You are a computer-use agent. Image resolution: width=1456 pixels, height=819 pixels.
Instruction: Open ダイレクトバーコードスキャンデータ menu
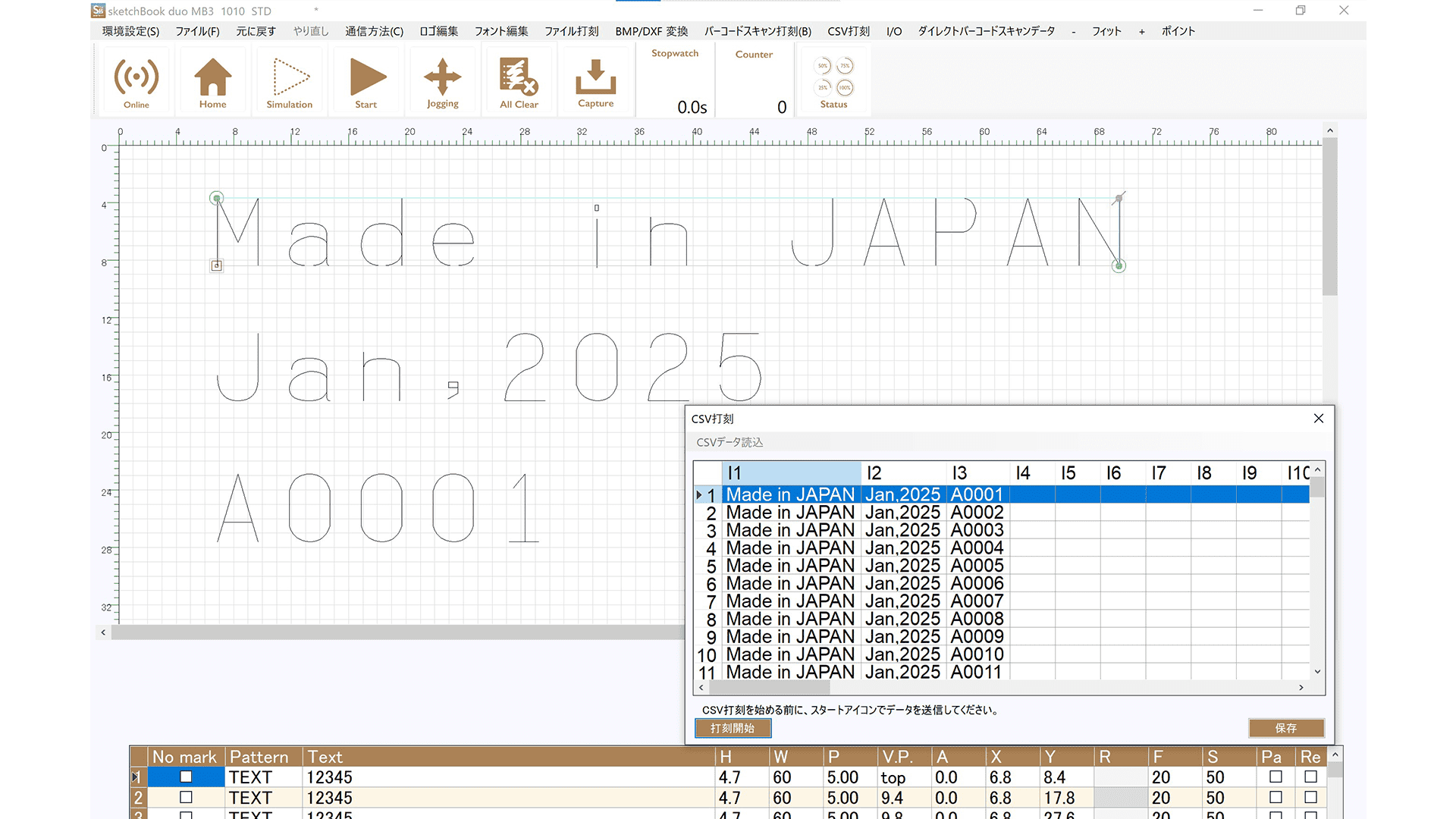pyautogui.click(x=986, y=31)
